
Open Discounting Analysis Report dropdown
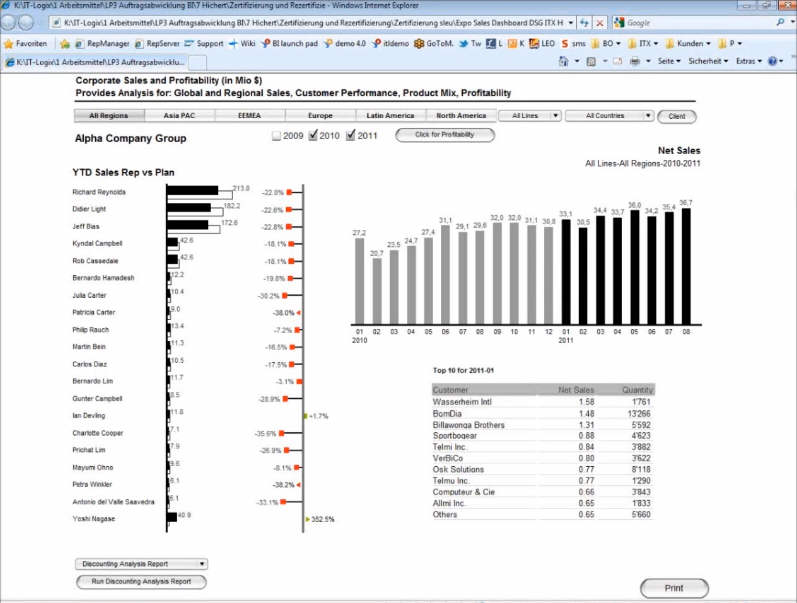pyautogui.click(x=141, y=564)
